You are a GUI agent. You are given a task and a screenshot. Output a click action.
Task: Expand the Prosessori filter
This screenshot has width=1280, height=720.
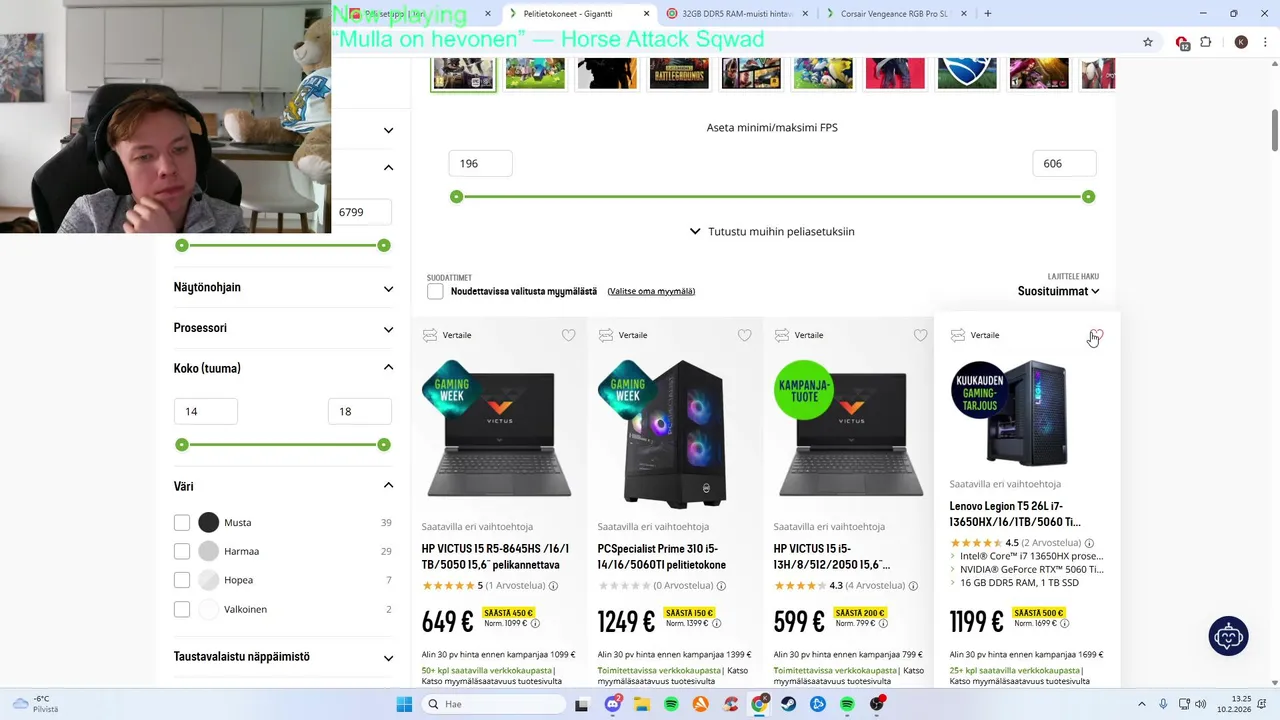coord(283,328)
